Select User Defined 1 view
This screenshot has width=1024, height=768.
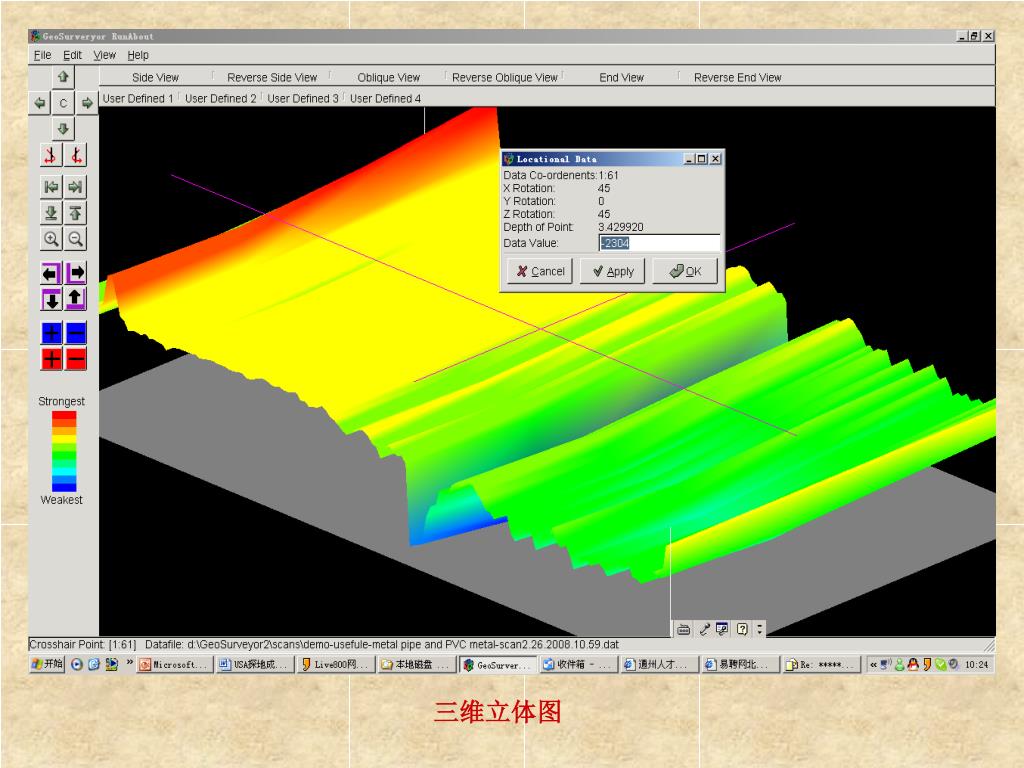[138, 99]
